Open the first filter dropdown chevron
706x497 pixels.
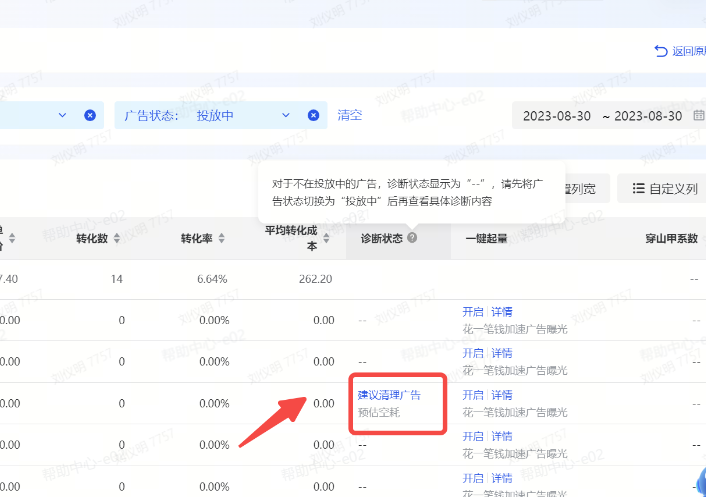pos(63,115)
